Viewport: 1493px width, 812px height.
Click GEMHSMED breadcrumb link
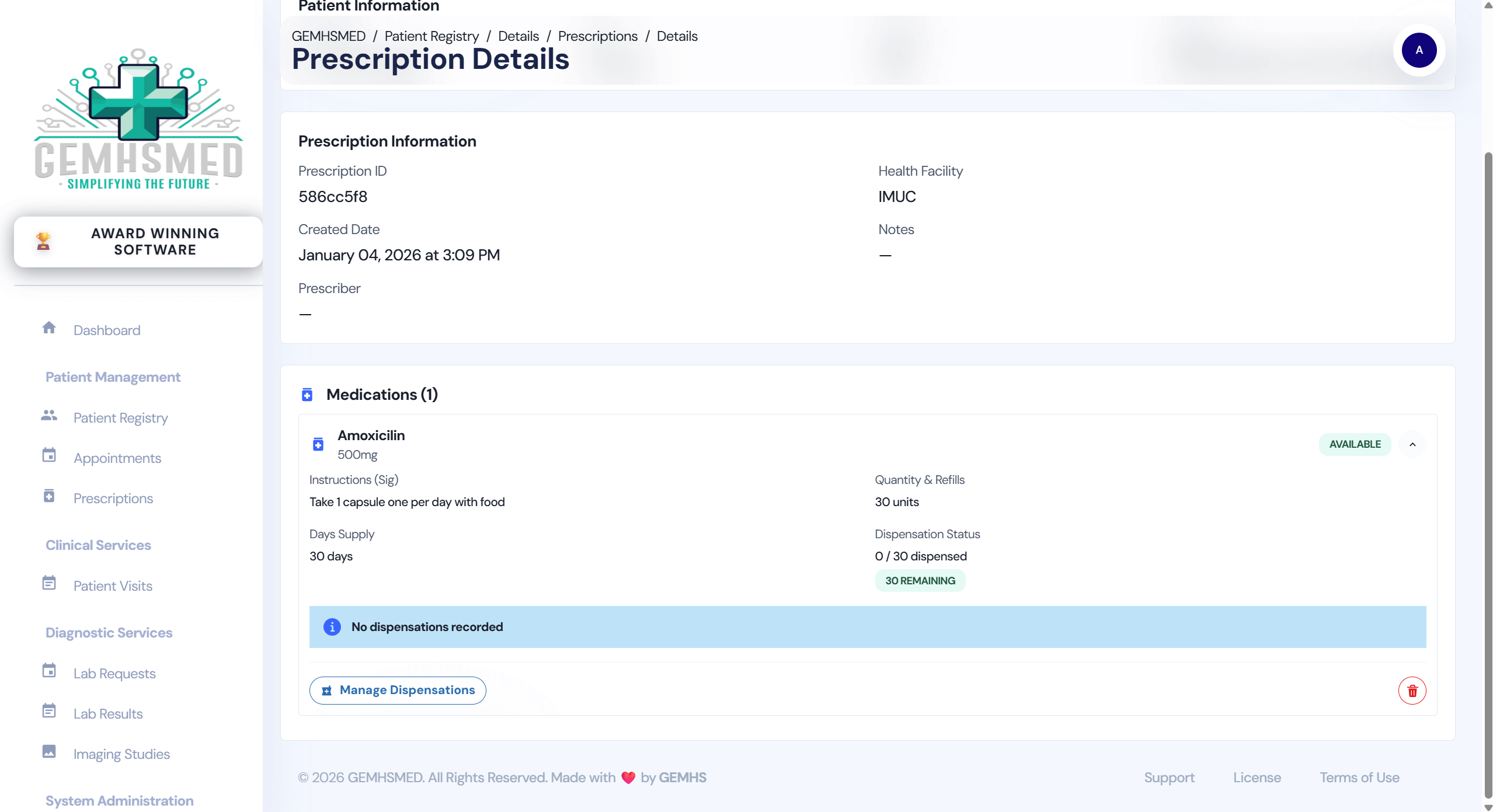coord(328,36)
